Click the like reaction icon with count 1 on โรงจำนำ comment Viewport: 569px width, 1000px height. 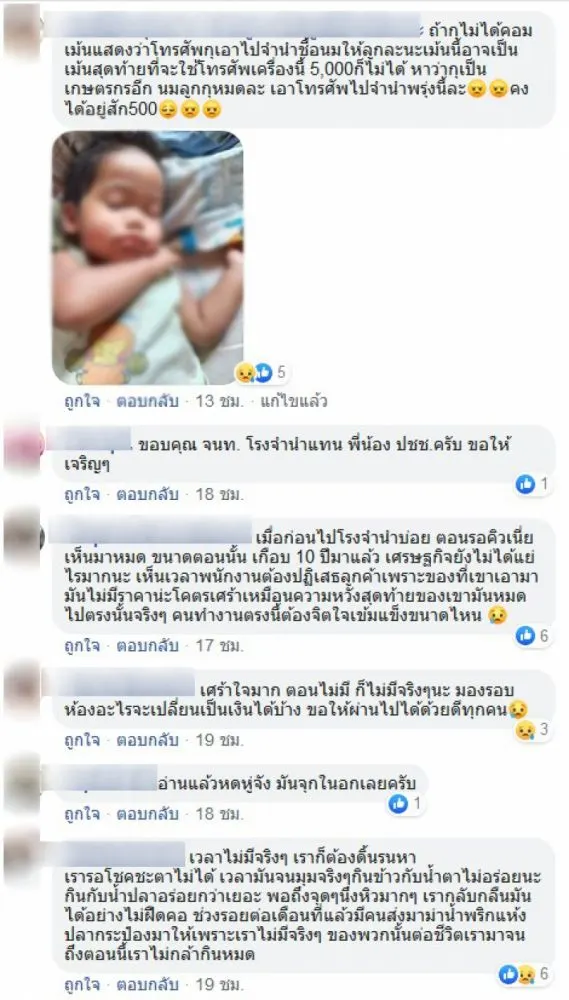coord(533,485)
